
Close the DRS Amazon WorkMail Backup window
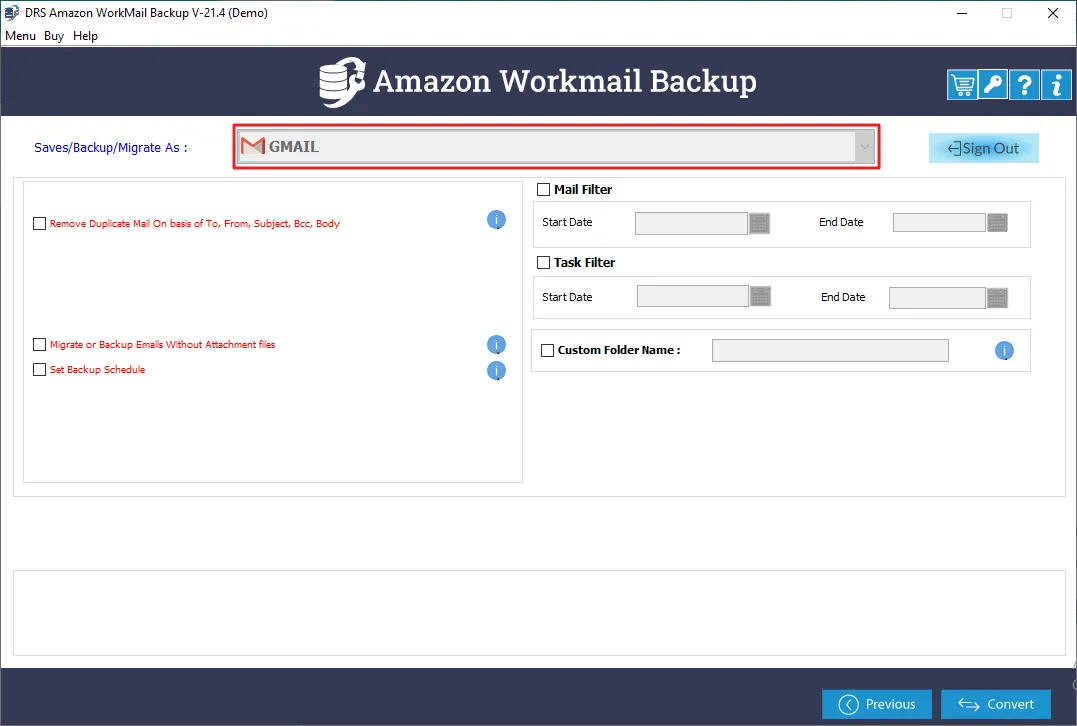pos(1052,13)
